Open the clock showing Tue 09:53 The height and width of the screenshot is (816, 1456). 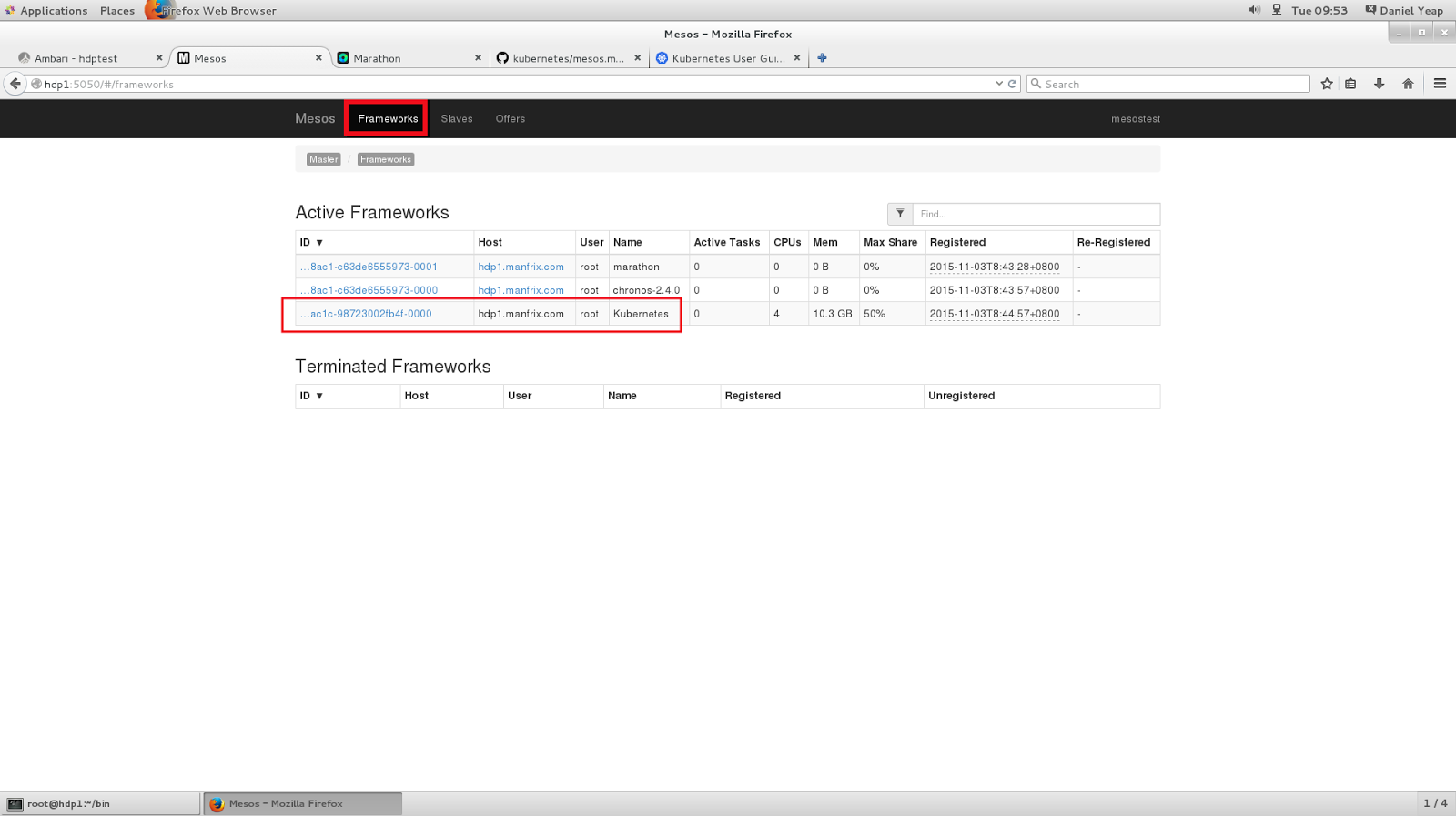tap(1319, 10)
